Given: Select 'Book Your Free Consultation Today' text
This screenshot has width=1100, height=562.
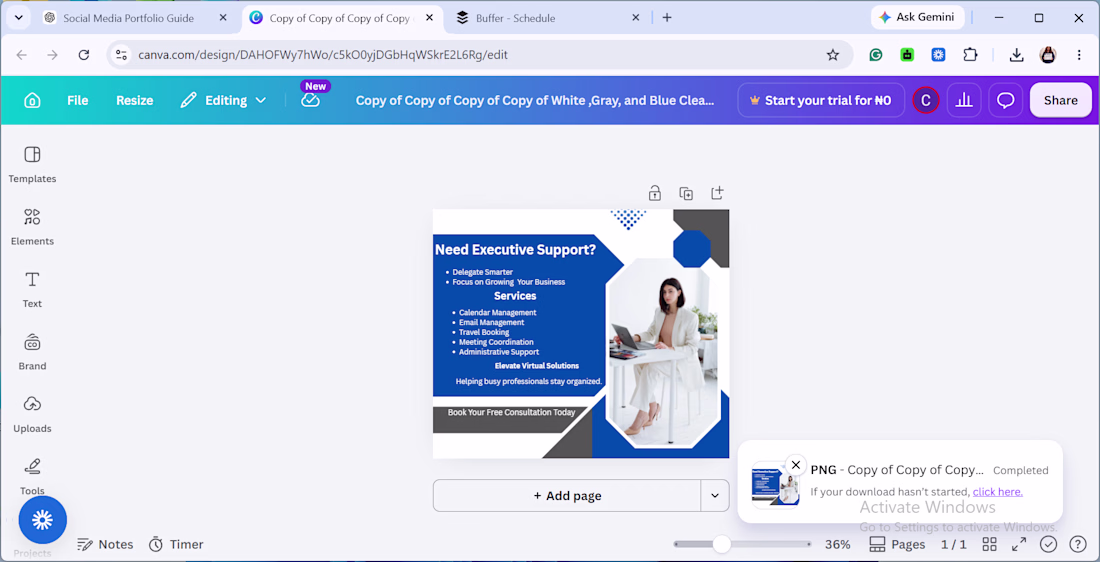Looking at the screenshot, I should [x=511, y=413].
